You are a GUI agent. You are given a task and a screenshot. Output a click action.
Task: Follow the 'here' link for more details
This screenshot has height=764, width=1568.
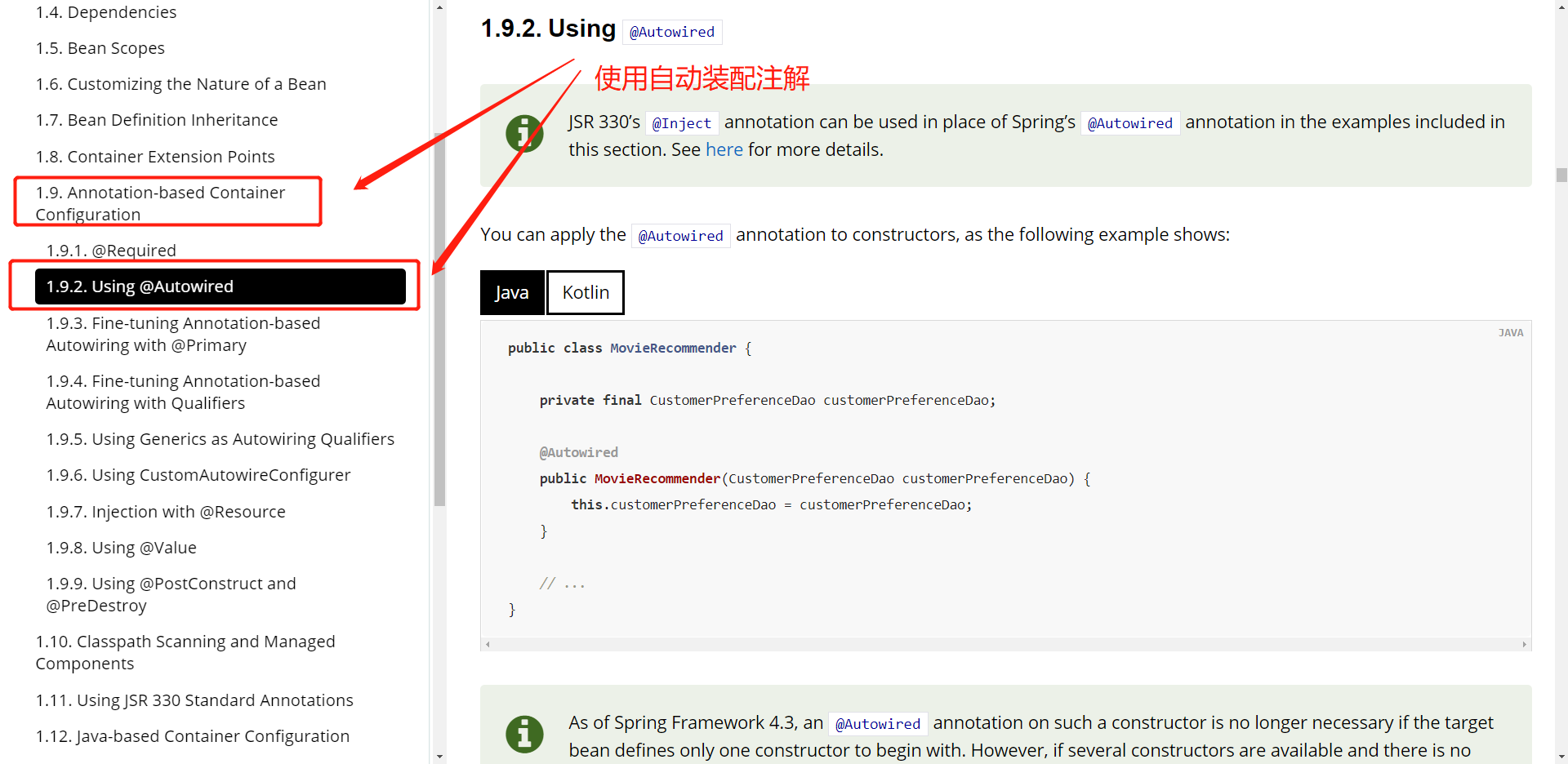(x=724, y=150)
